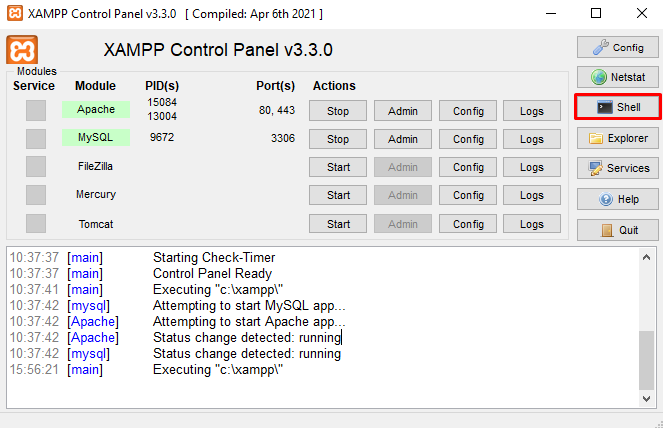Open Apache Config dropdown button

click(x=468, y=111)
